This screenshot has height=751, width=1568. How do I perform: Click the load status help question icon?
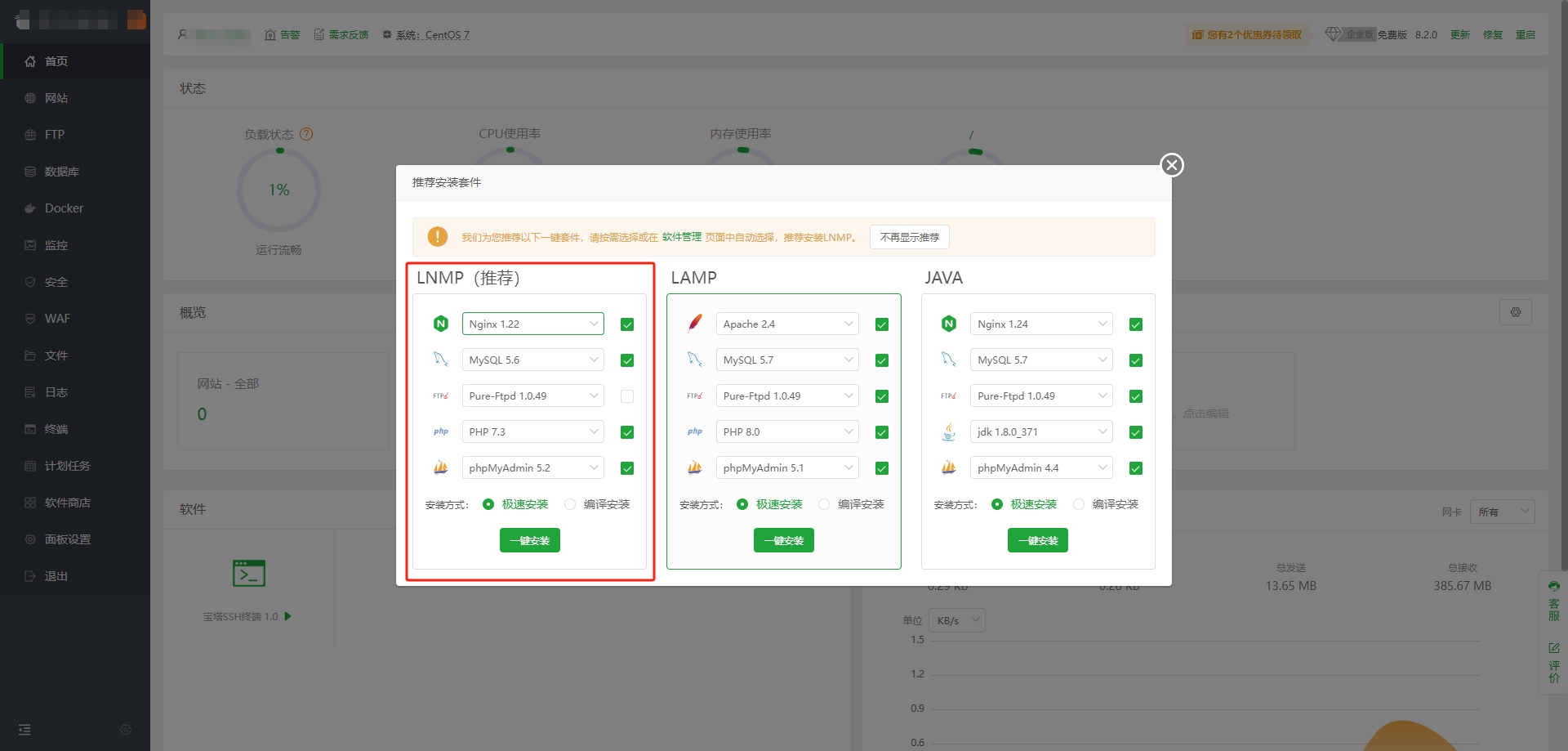[x=306, y=134]
